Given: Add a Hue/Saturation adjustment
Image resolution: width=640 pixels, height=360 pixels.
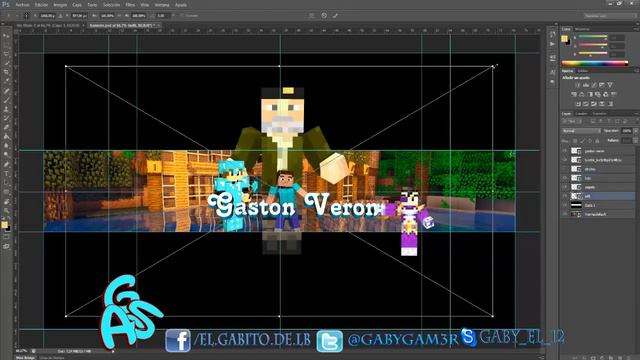Looking at the screenshot, I should click(574, 94).
